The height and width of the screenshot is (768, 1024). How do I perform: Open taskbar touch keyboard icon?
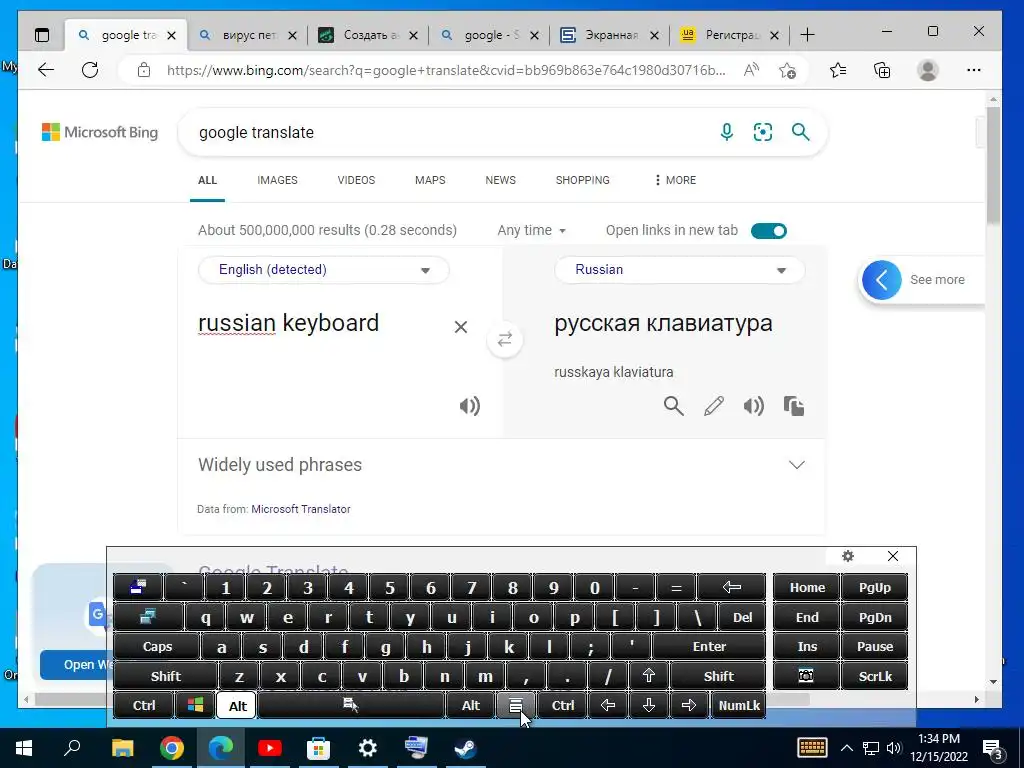pos(812,748)
